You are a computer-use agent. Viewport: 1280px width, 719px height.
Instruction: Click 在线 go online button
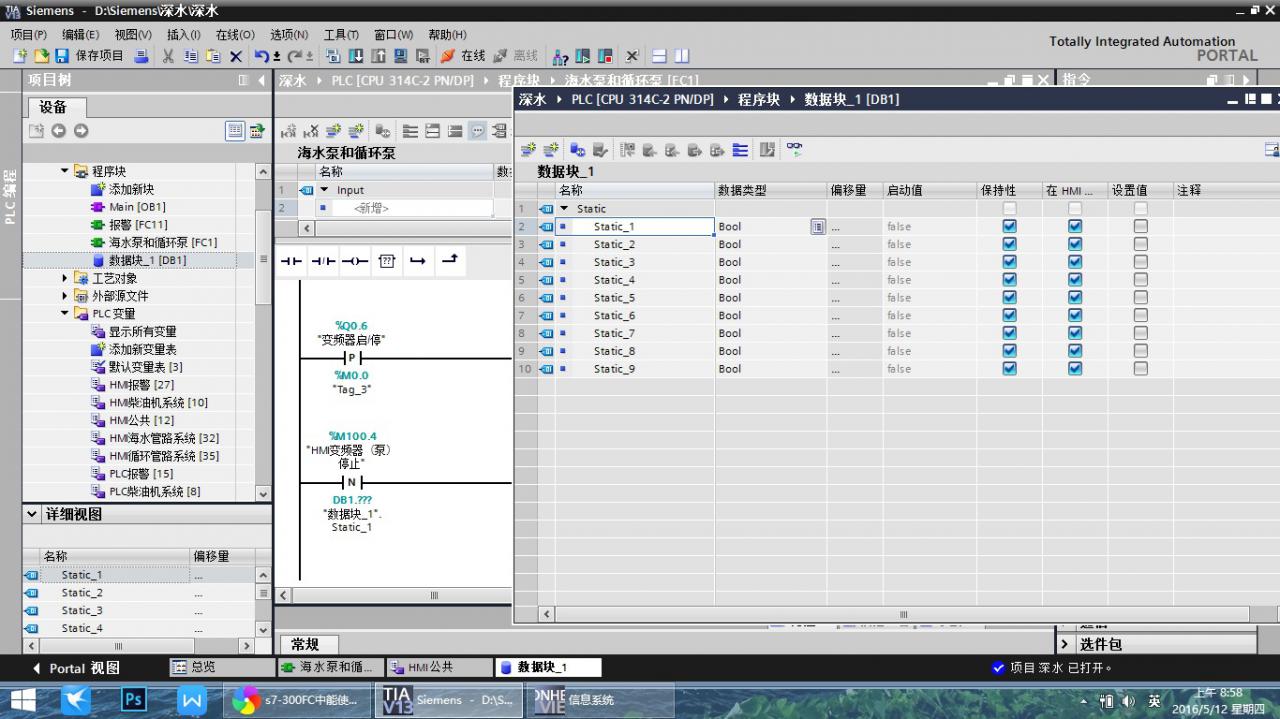click(463, 56)
